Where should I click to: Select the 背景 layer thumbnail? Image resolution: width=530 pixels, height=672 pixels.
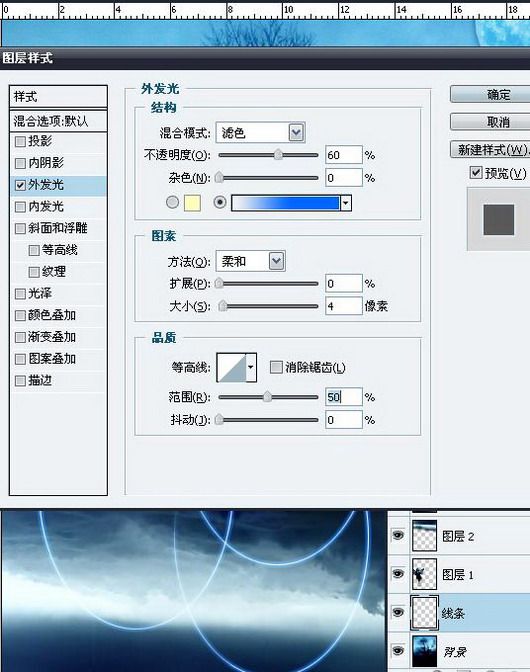point(424,651)
